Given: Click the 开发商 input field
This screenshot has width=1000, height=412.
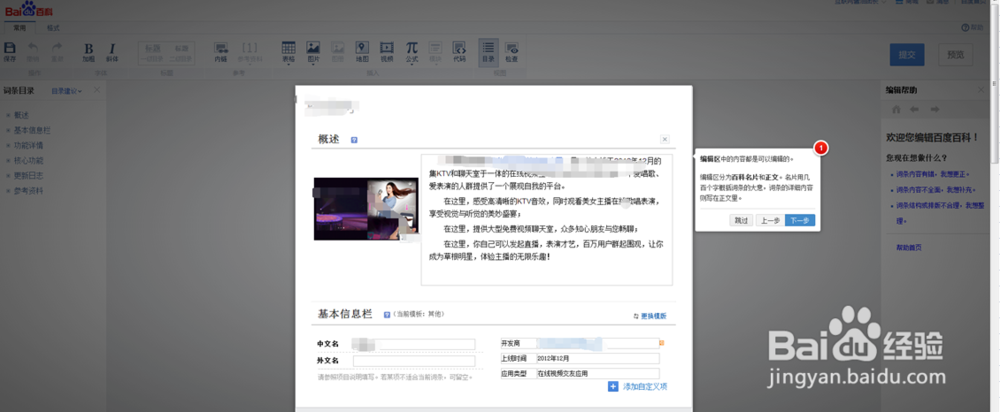Looking at the screenshot, I should coord(598,343).
